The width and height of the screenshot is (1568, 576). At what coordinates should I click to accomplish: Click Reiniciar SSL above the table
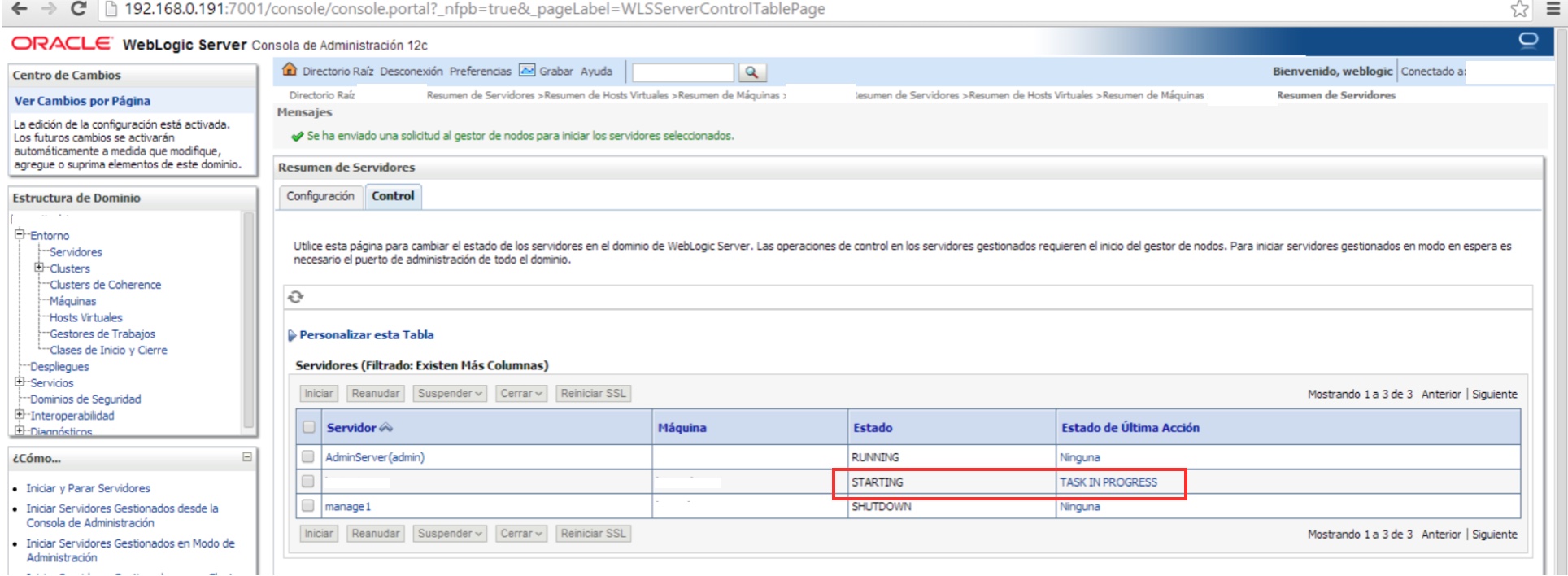(594, 394)
